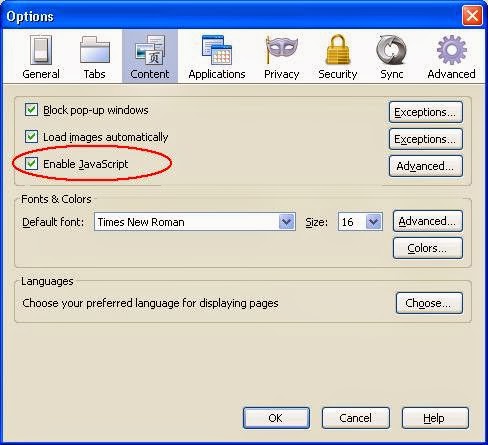Disable the Enable JavaScript checkbox
Viewport: 488px width, 445px height.
pyautogui.click(x=31, y=164)
